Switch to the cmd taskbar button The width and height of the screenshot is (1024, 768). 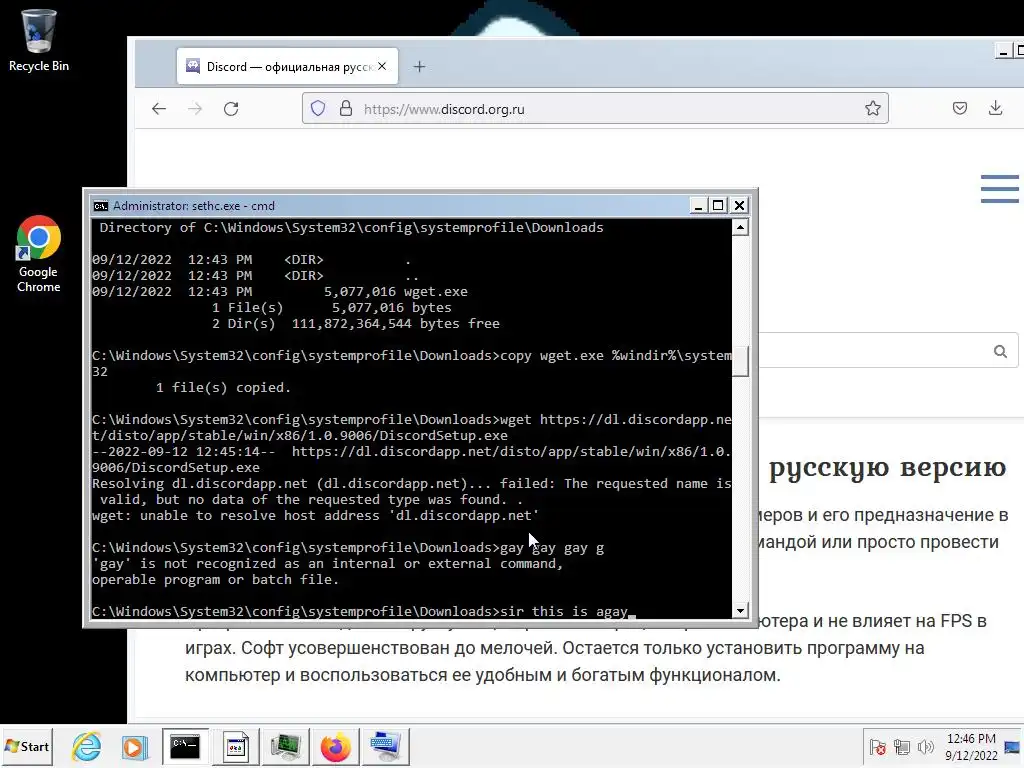click(185, 746)
